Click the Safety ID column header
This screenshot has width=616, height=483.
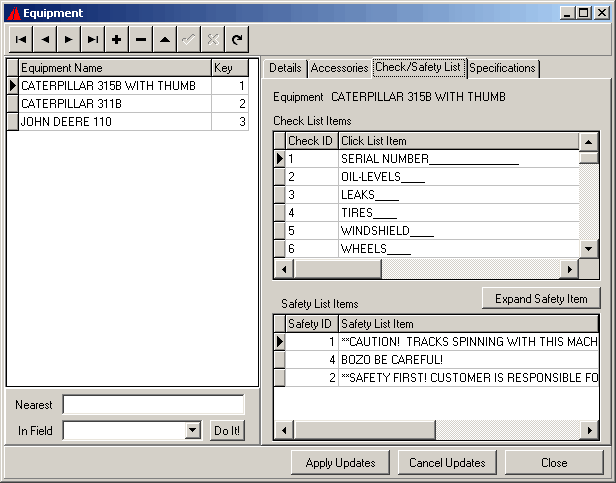312,324
